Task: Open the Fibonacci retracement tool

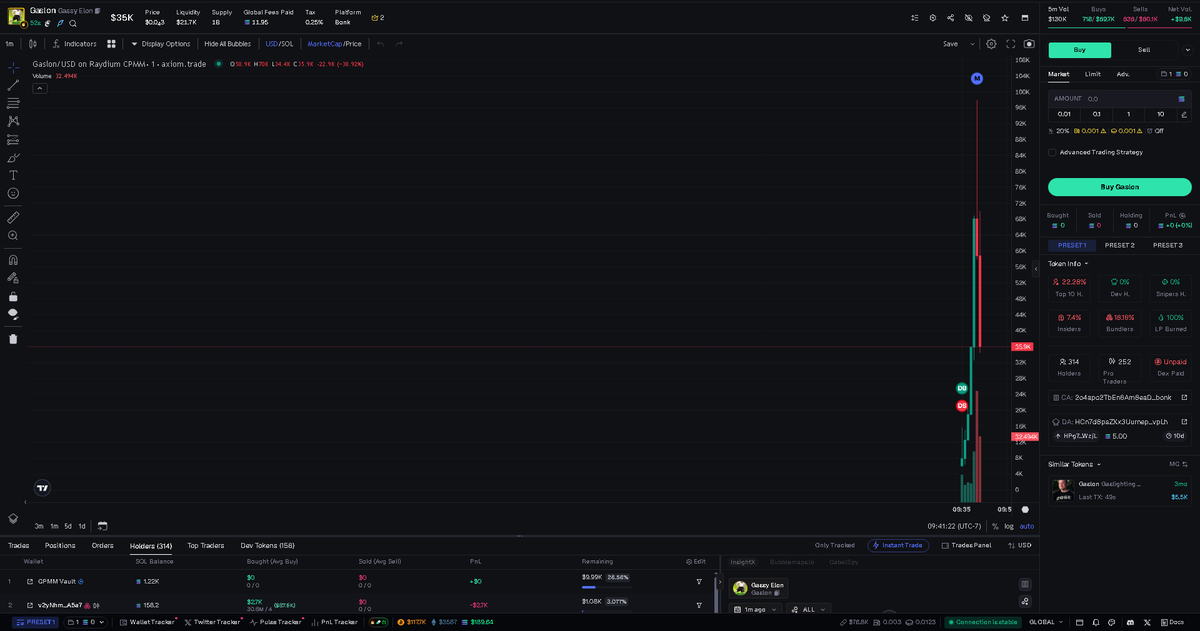Action: click(13, 103)
